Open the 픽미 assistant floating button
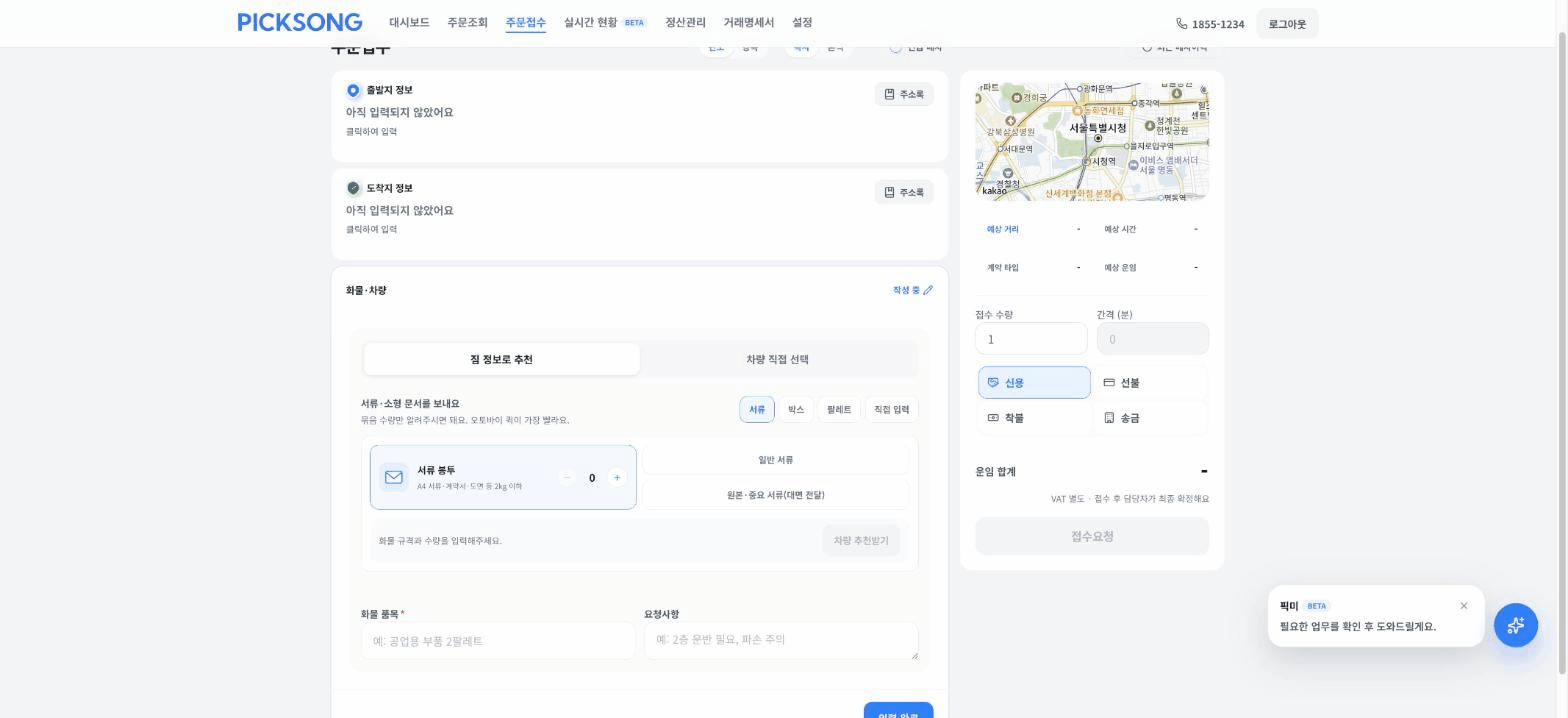 1516,625
